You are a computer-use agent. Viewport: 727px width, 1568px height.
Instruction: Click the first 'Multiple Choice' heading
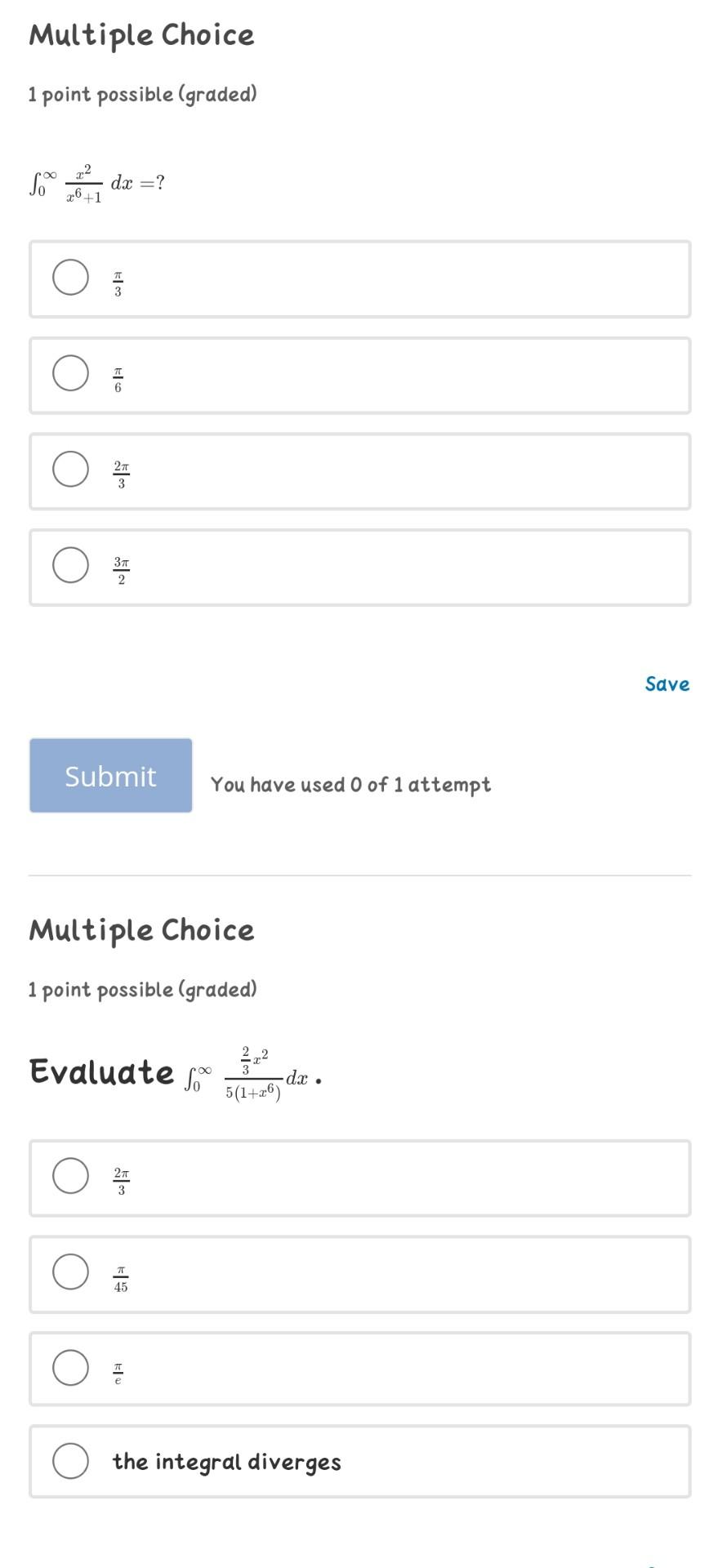[140, 34]
